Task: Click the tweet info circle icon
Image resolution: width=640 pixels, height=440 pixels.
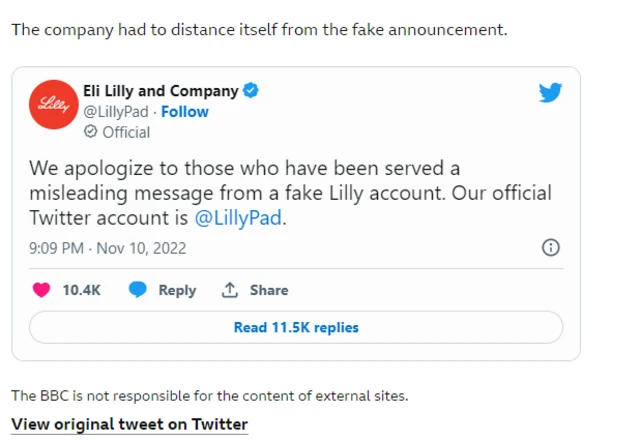Action: [x=550, y=248]
